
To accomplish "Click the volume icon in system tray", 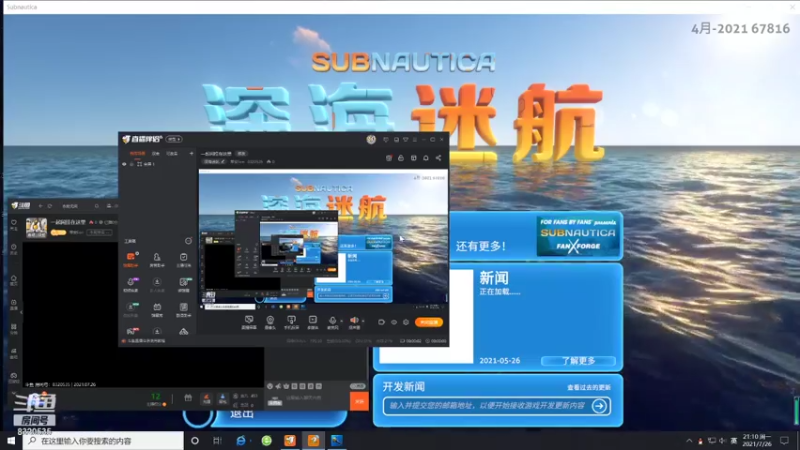I will point(721,441).
